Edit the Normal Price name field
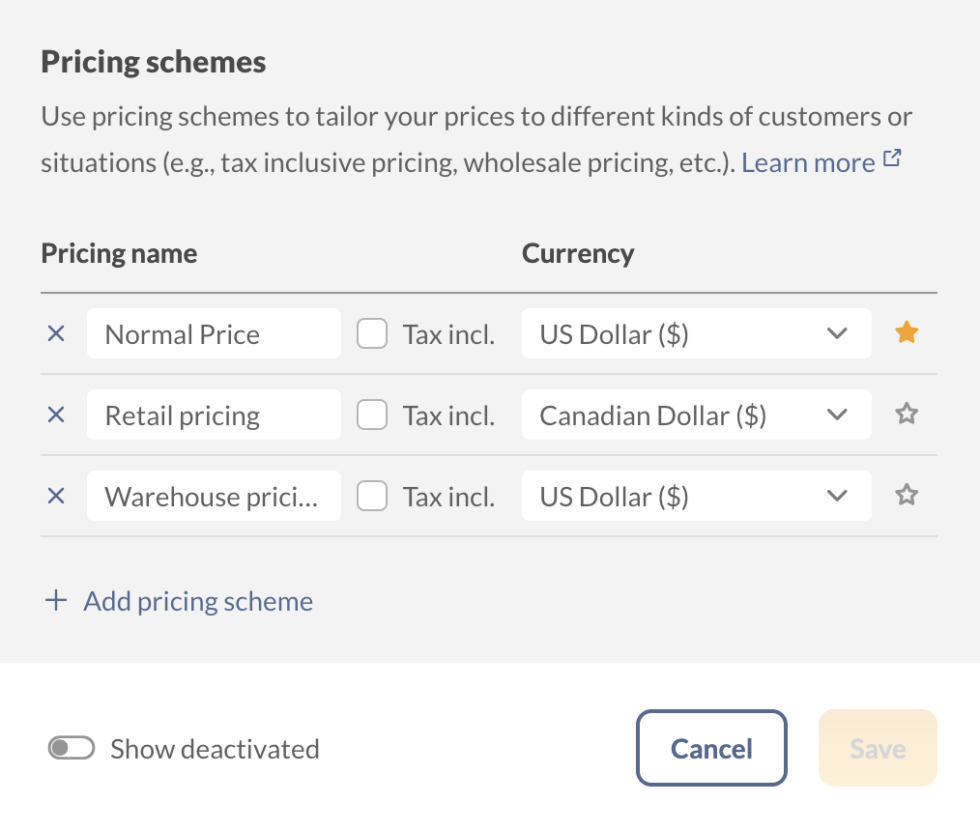The width and height of the screenshot is (980, 831). (x=213, y=333)
